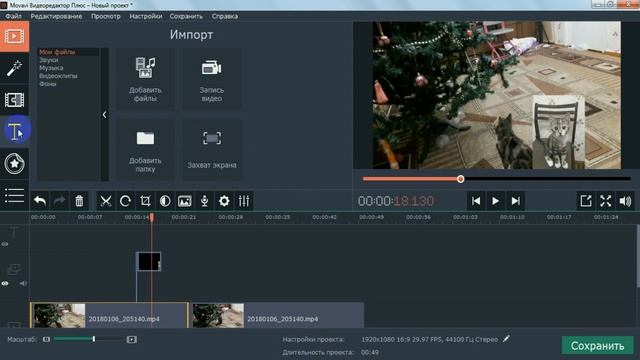
Task: Click Захват экрана tile
Action: (211, 150)
